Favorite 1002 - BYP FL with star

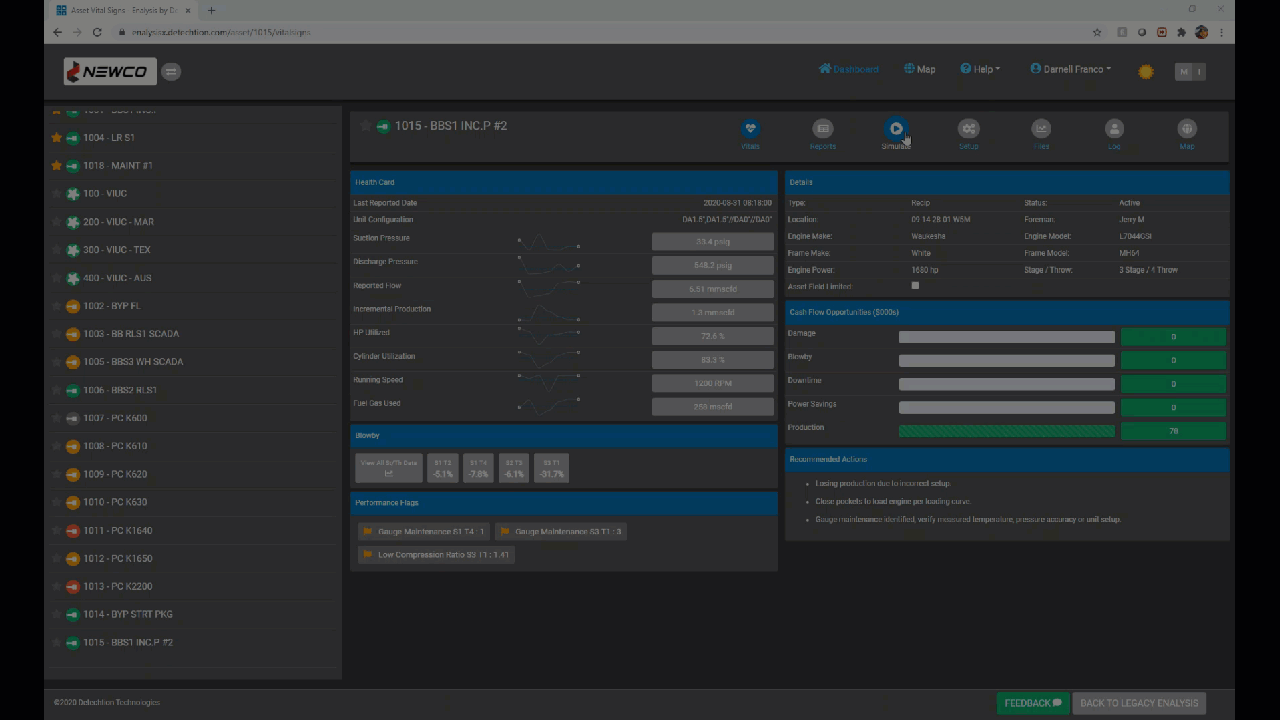click(57, 306)
